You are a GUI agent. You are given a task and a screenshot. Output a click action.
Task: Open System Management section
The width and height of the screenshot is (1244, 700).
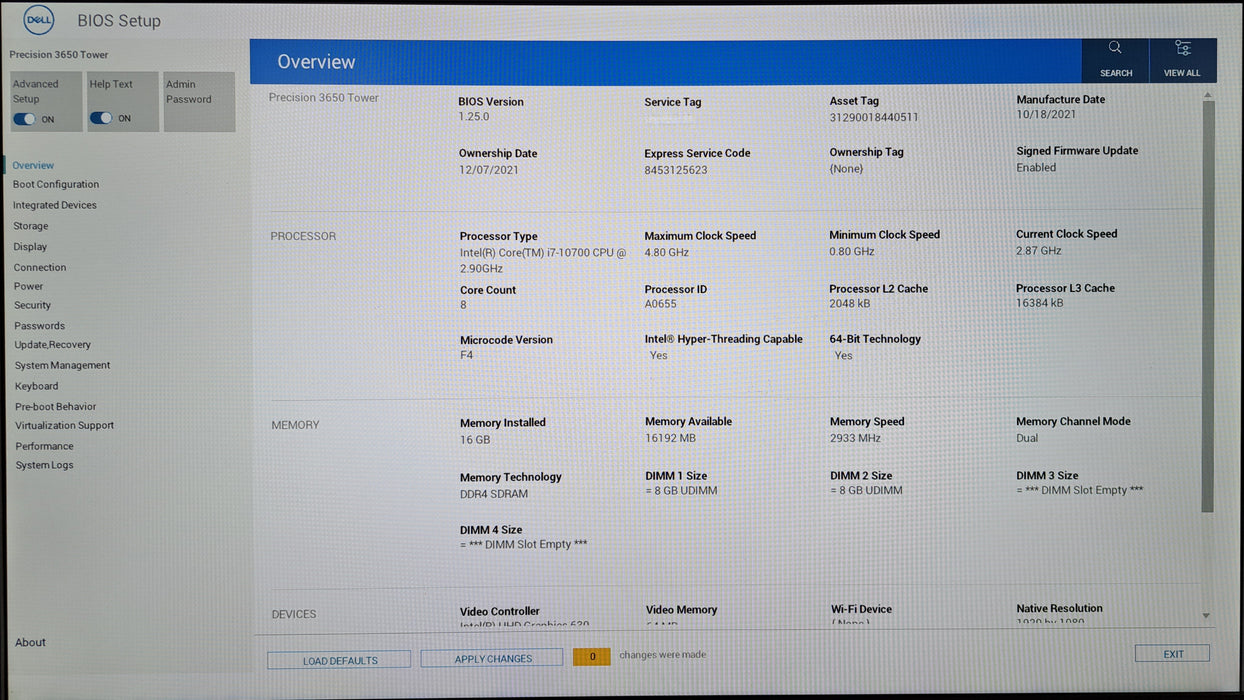(63, 365)
